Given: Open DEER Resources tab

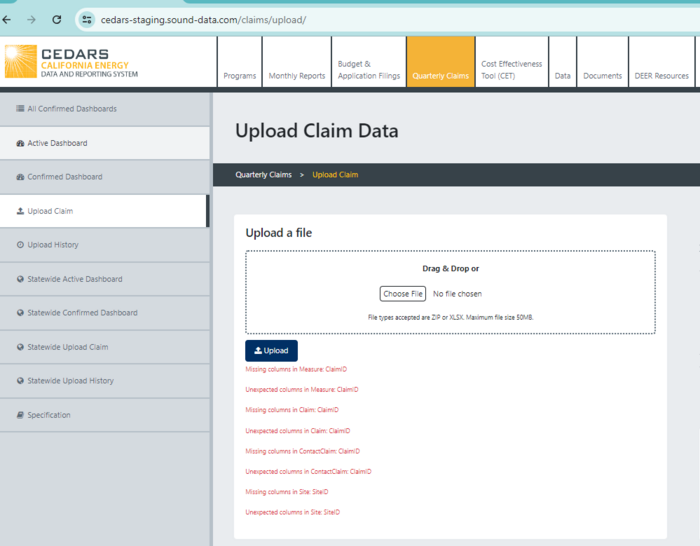Looking at the screenshot, I should [x=661, y=76].
